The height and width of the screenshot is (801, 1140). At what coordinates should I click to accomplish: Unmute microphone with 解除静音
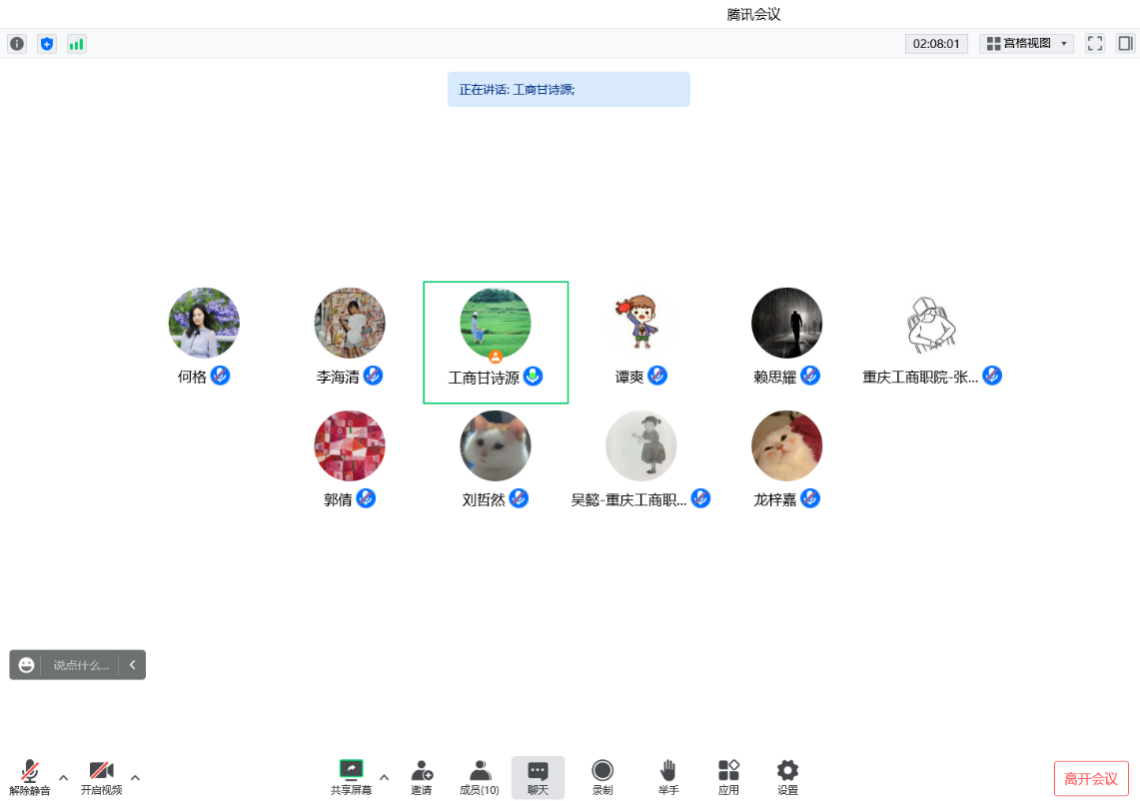click(x=30, y=777)
